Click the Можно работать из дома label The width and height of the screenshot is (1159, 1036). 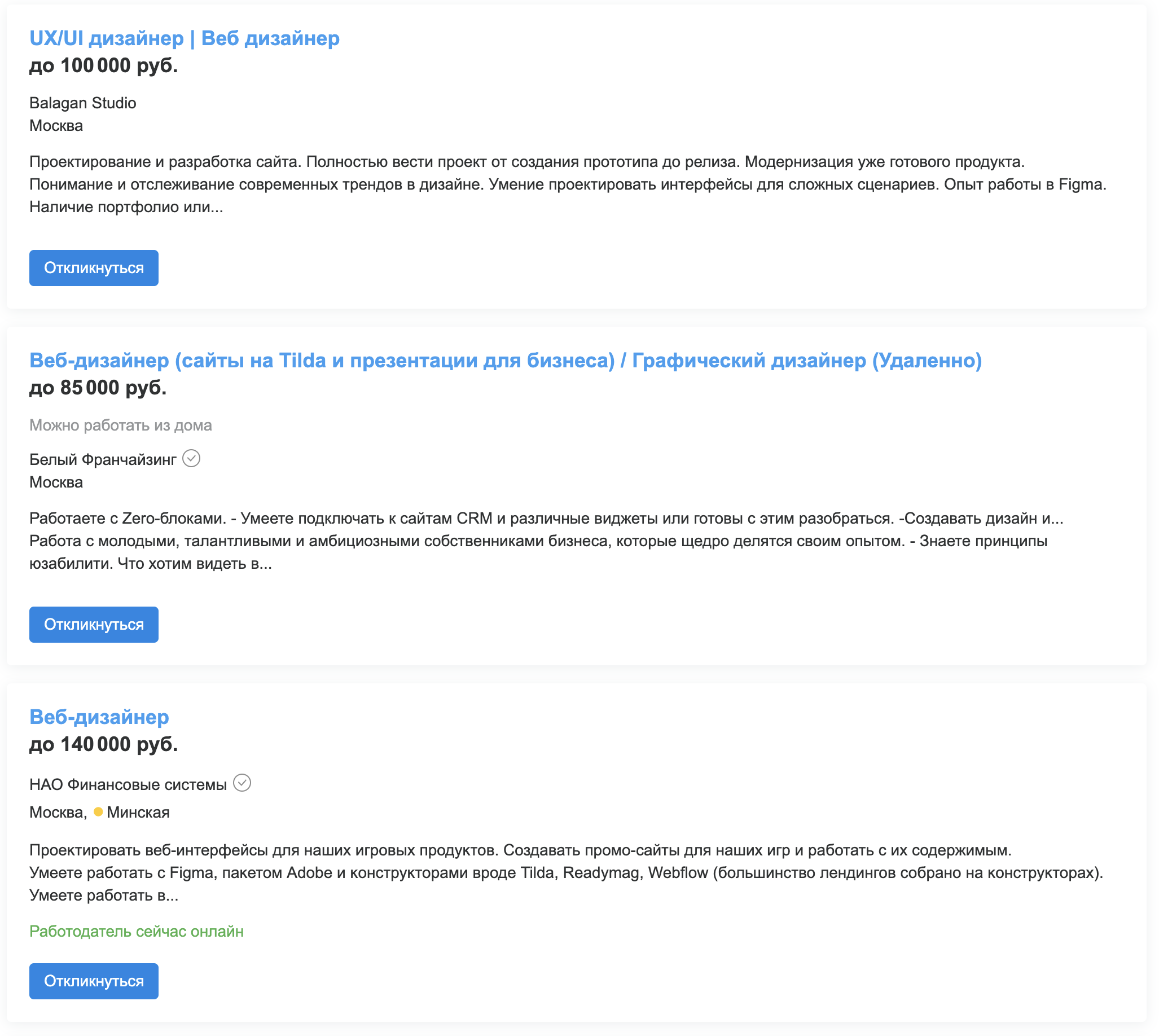tap(120, 425)
